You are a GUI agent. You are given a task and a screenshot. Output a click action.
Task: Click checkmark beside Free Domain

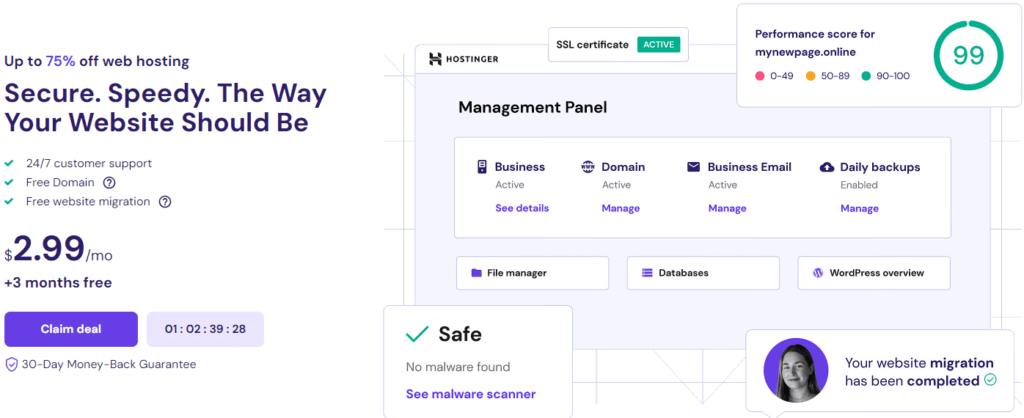8,183
